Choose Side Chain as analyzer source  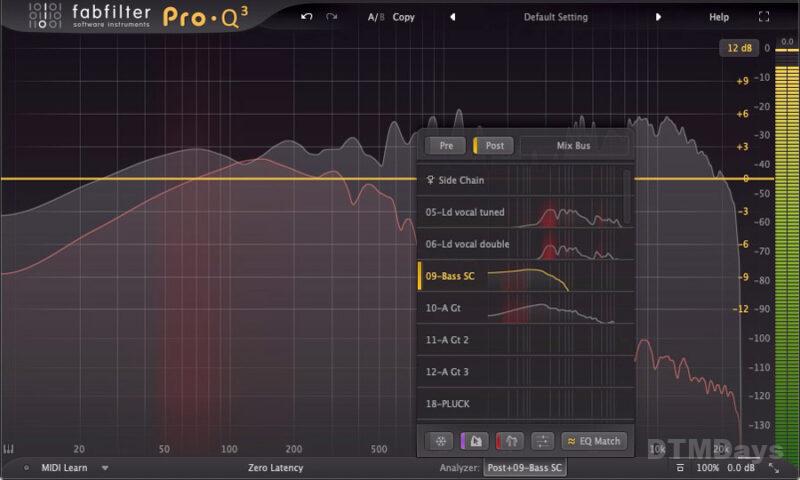tap(520, 180)
